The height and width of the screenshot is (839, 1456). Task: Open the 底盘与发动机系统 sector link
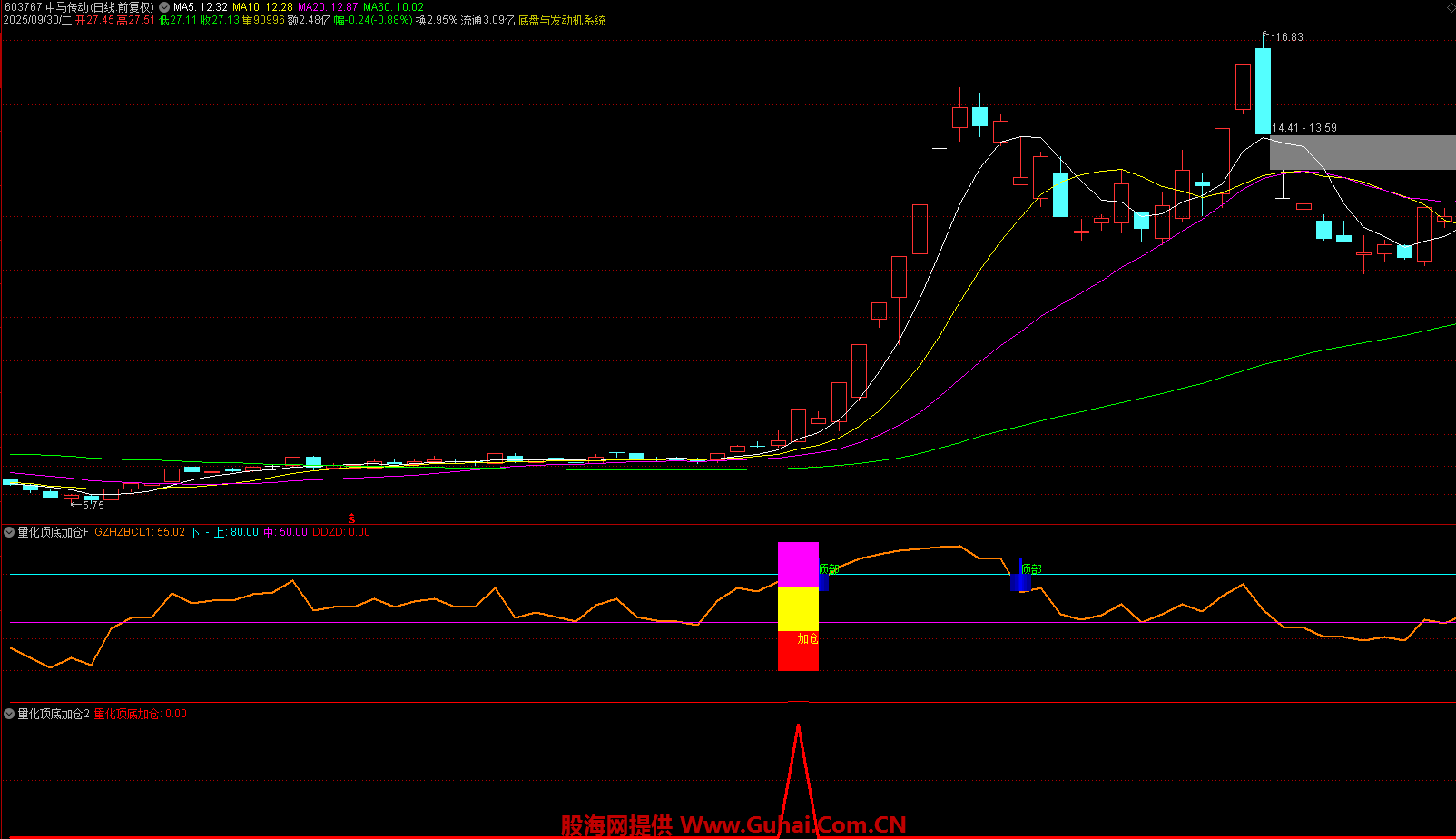[561, 20]
